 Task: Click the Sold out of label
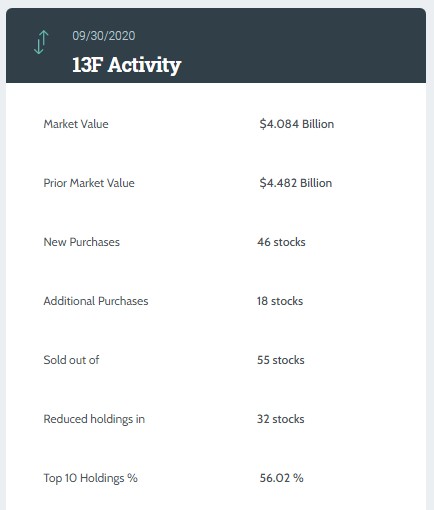coord(71,360)
